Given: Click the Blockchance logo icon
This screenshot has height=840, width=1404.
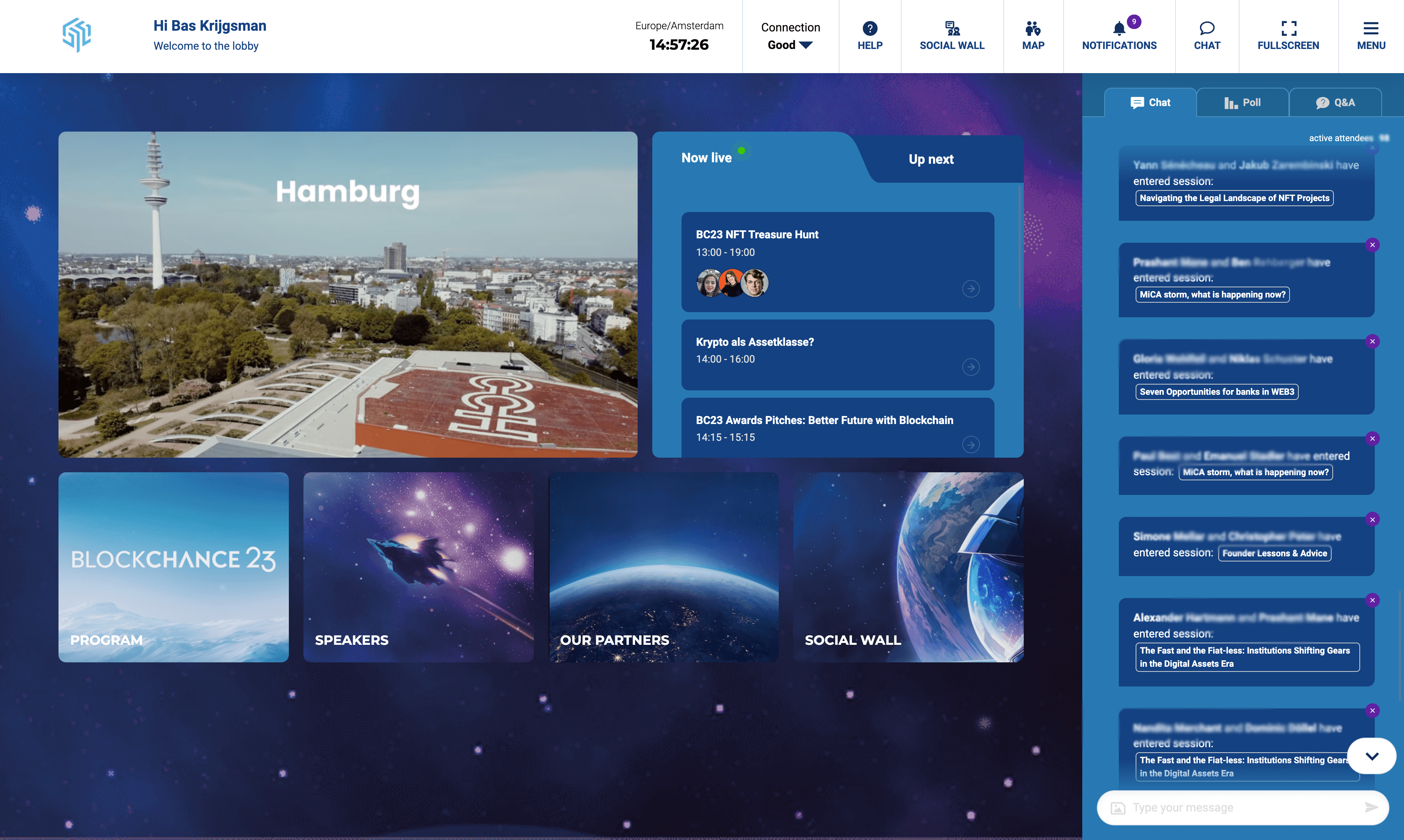Looking at the screenshot, I should [76, 35].
